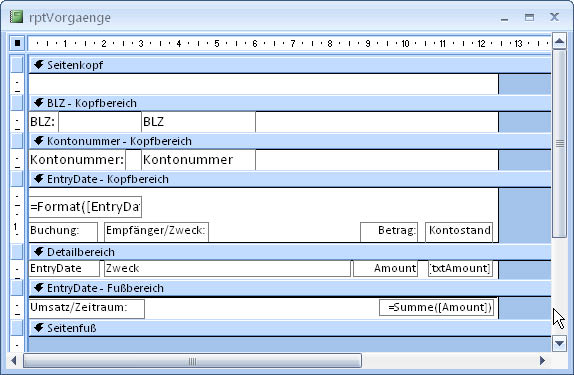
Task: Select the BLZ text box control
Action: (x=198, y=122)
